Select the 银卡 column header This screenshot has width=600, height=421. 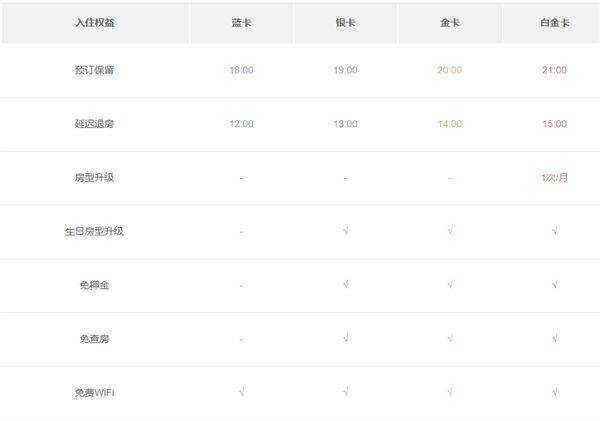pos(345,23)
